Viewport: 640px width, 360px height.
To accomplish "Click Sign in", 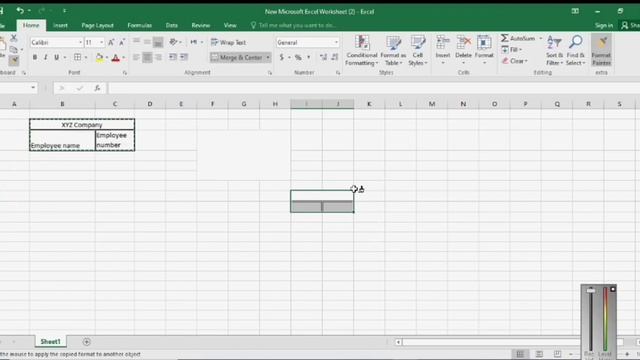I will (x=604, y=25).
